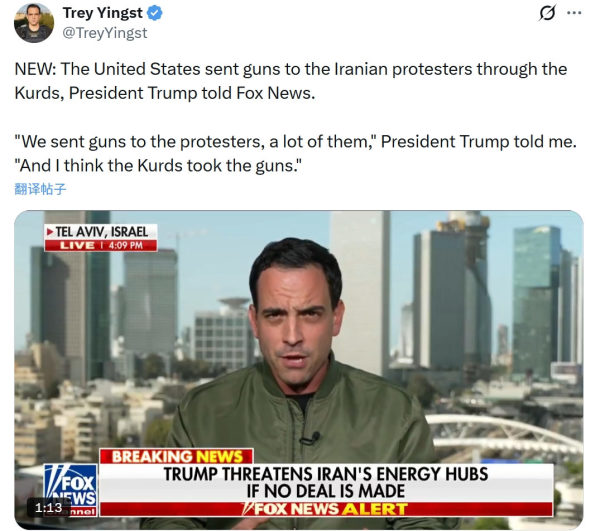Click the 'TRUMP THREATENS IRAN'S ENERGY HUBS' headline

tap(326, 474)
